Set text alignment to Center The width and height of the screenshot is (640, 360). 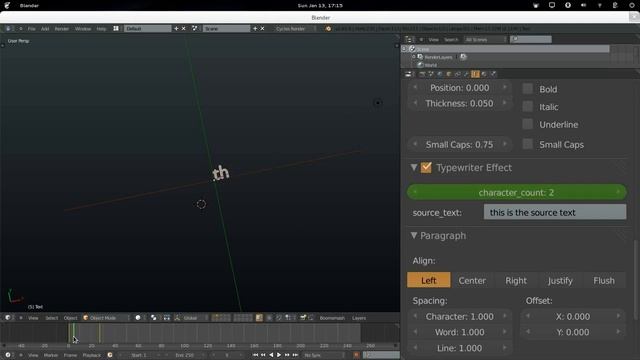[x=472, y=280]
